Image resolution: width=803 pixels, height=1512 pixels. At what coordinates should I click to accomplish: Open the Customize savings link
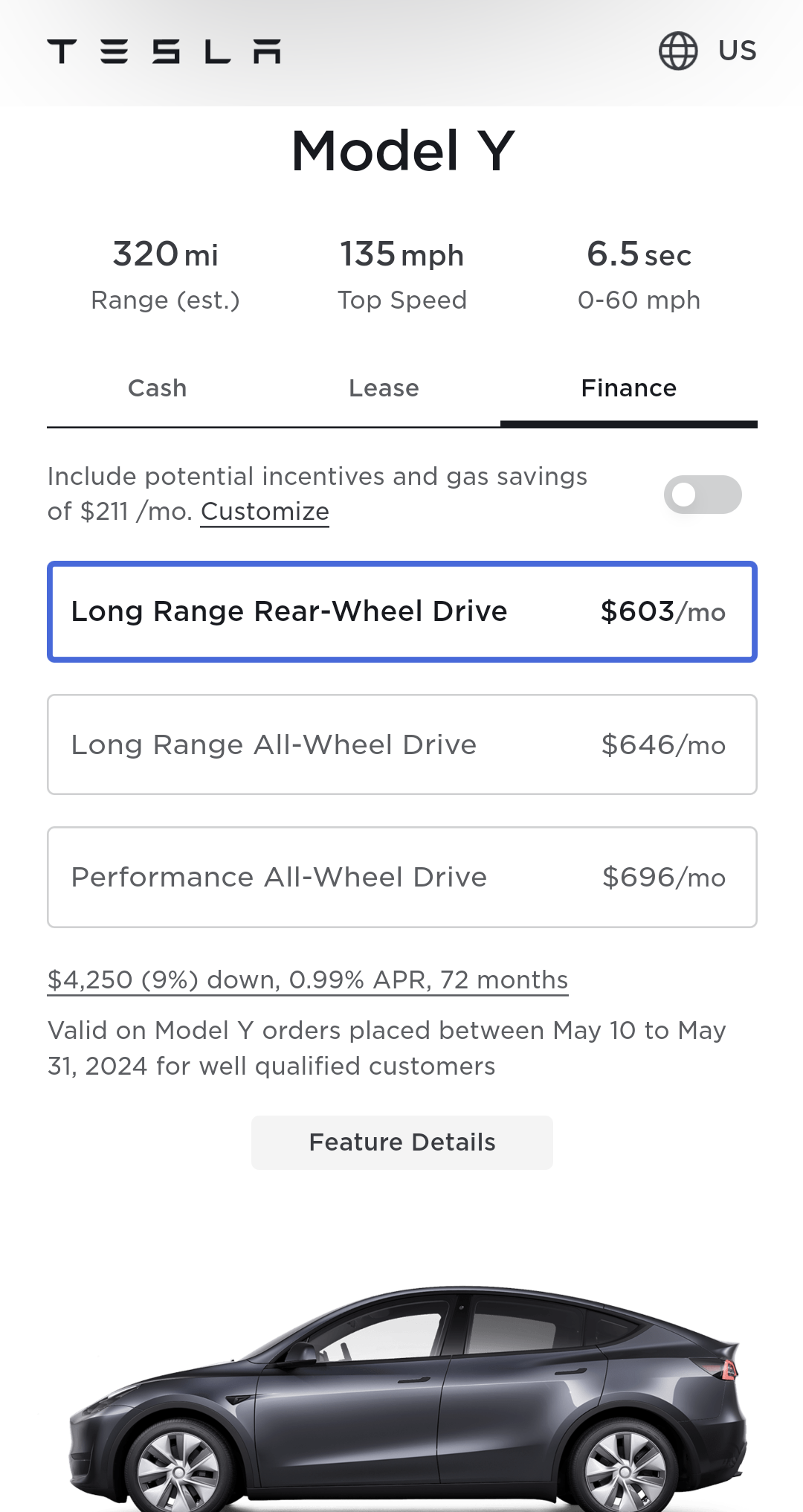point(265,512)
